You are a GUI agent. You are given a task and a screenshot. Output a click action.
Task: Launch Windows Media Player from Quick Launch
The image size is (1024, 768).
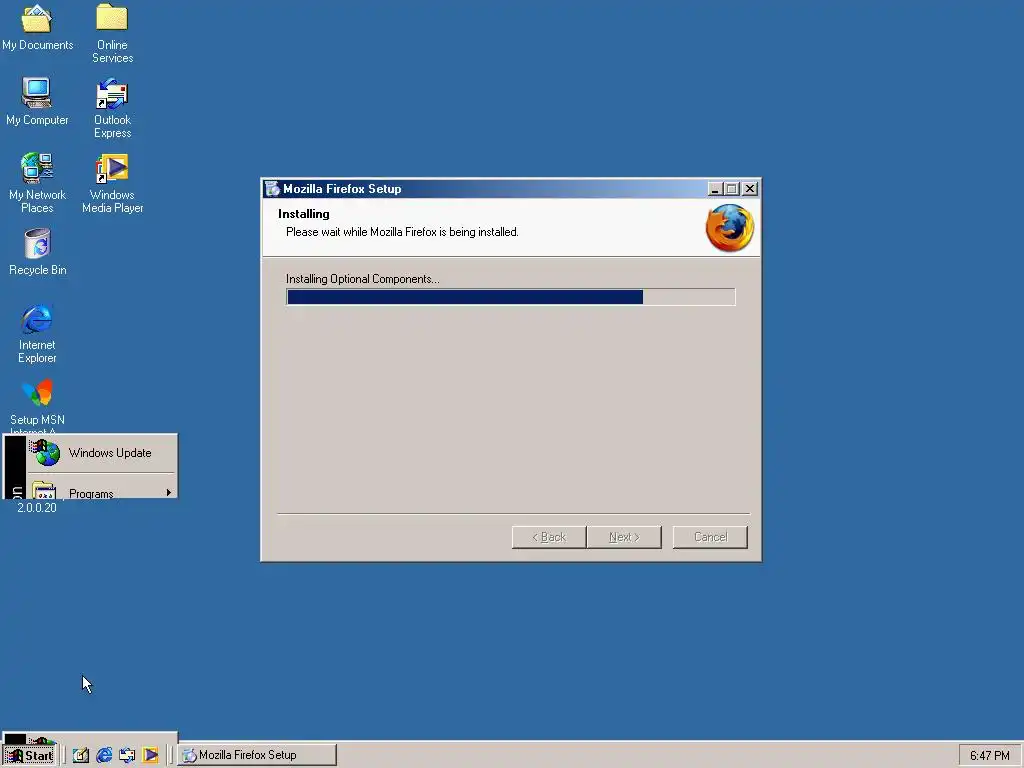[150, 755]
